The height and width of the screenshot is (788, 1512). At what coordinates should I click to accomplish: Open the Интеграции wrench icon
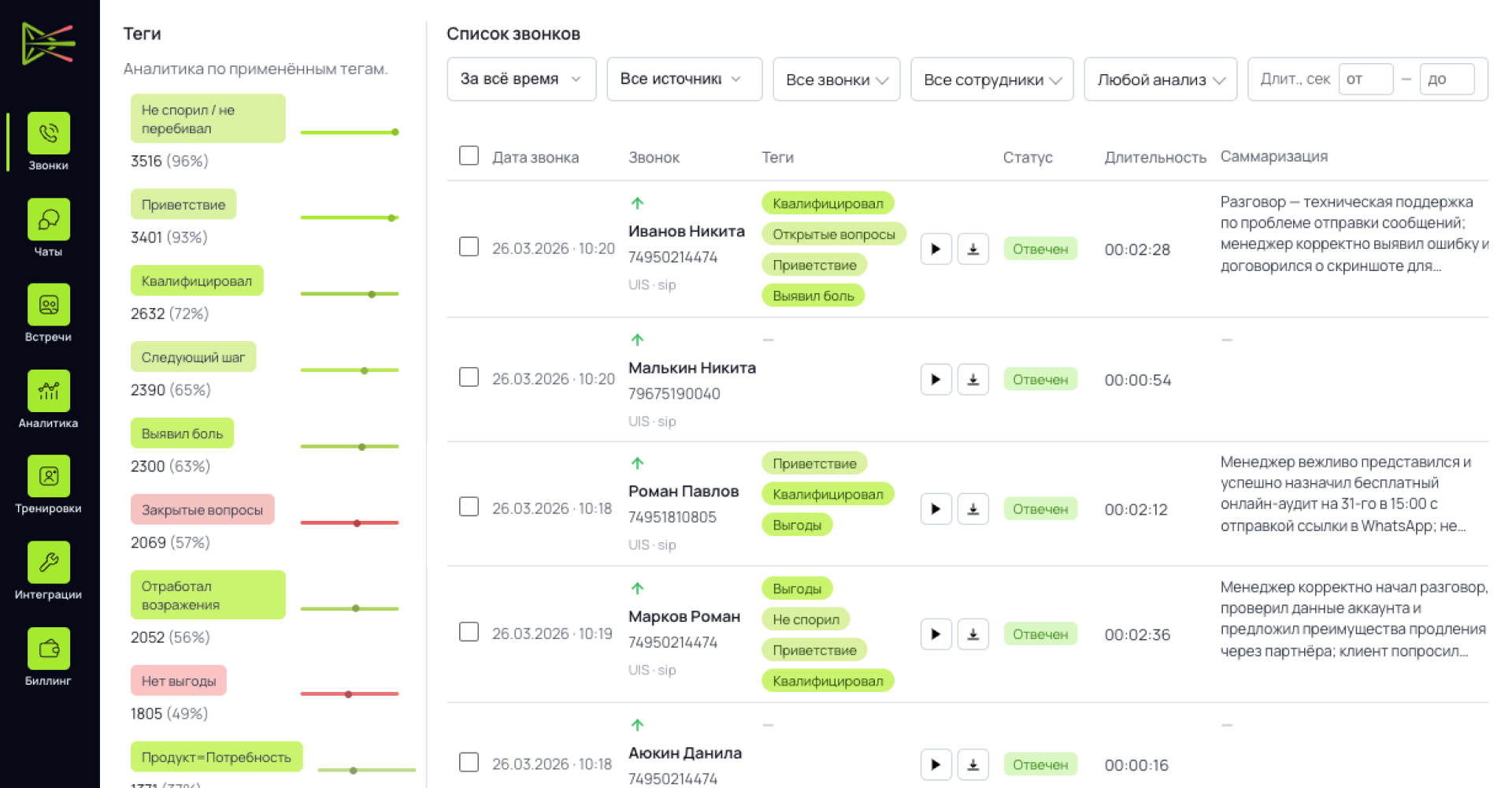tap(49, 563)
